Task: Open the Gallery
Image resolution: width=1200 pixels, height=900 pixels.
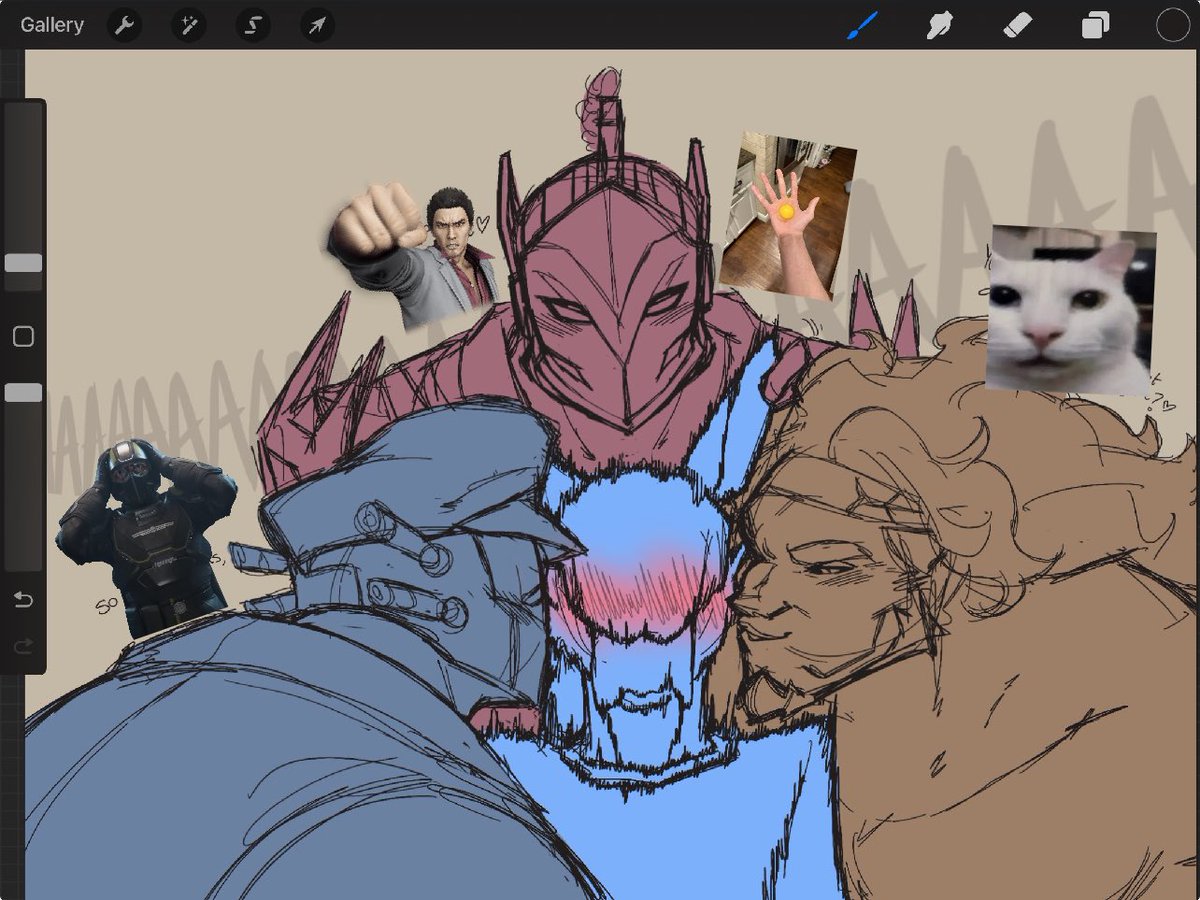Action: tap(52, 25)
